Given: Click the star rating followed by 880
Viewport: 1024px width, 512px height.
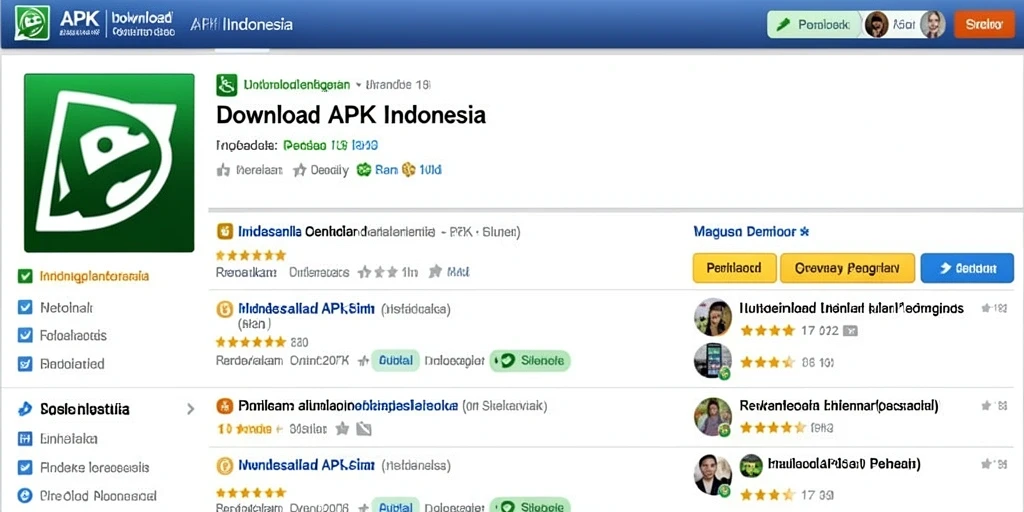Looking at the screenshot, I should (x=251, y=342).
